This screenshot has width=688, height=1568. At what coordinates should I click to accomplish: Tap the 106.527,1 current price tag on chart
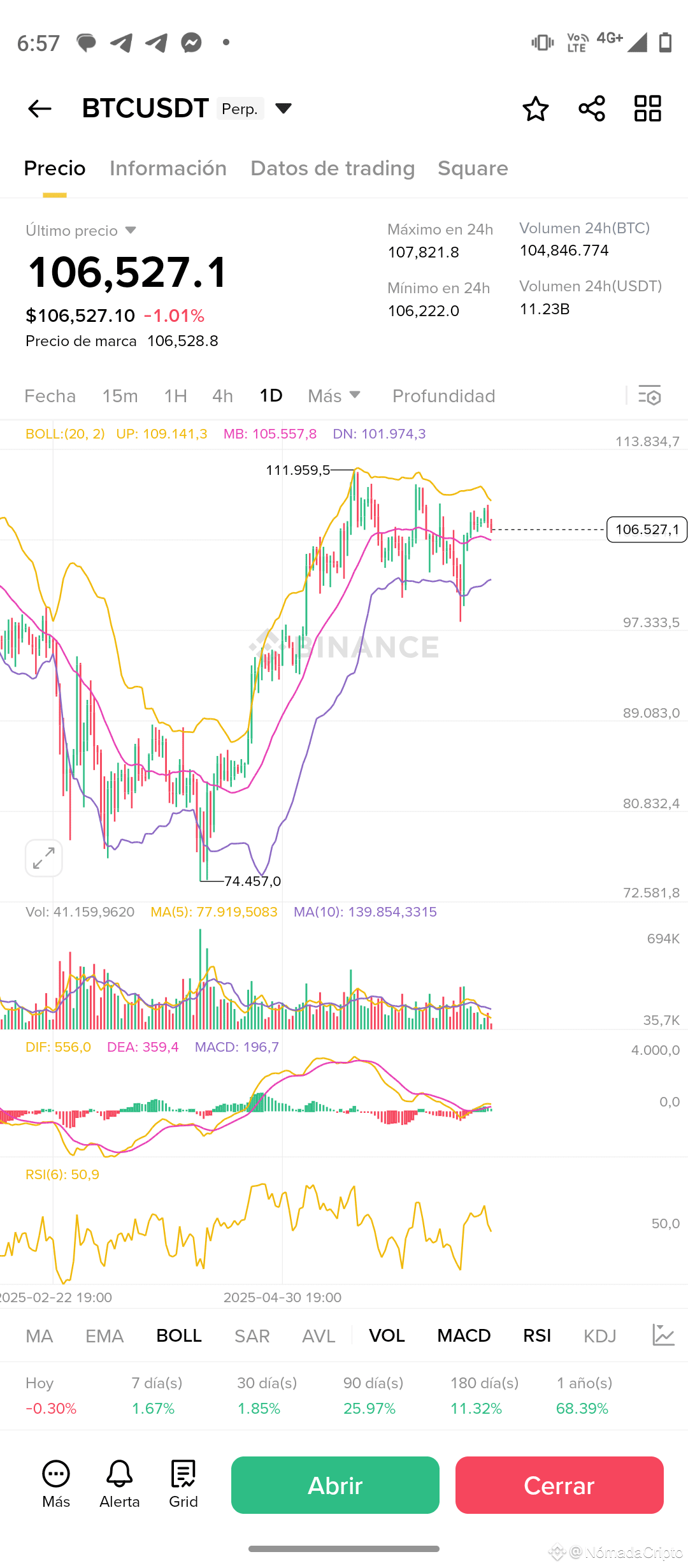tap(647, 530)
